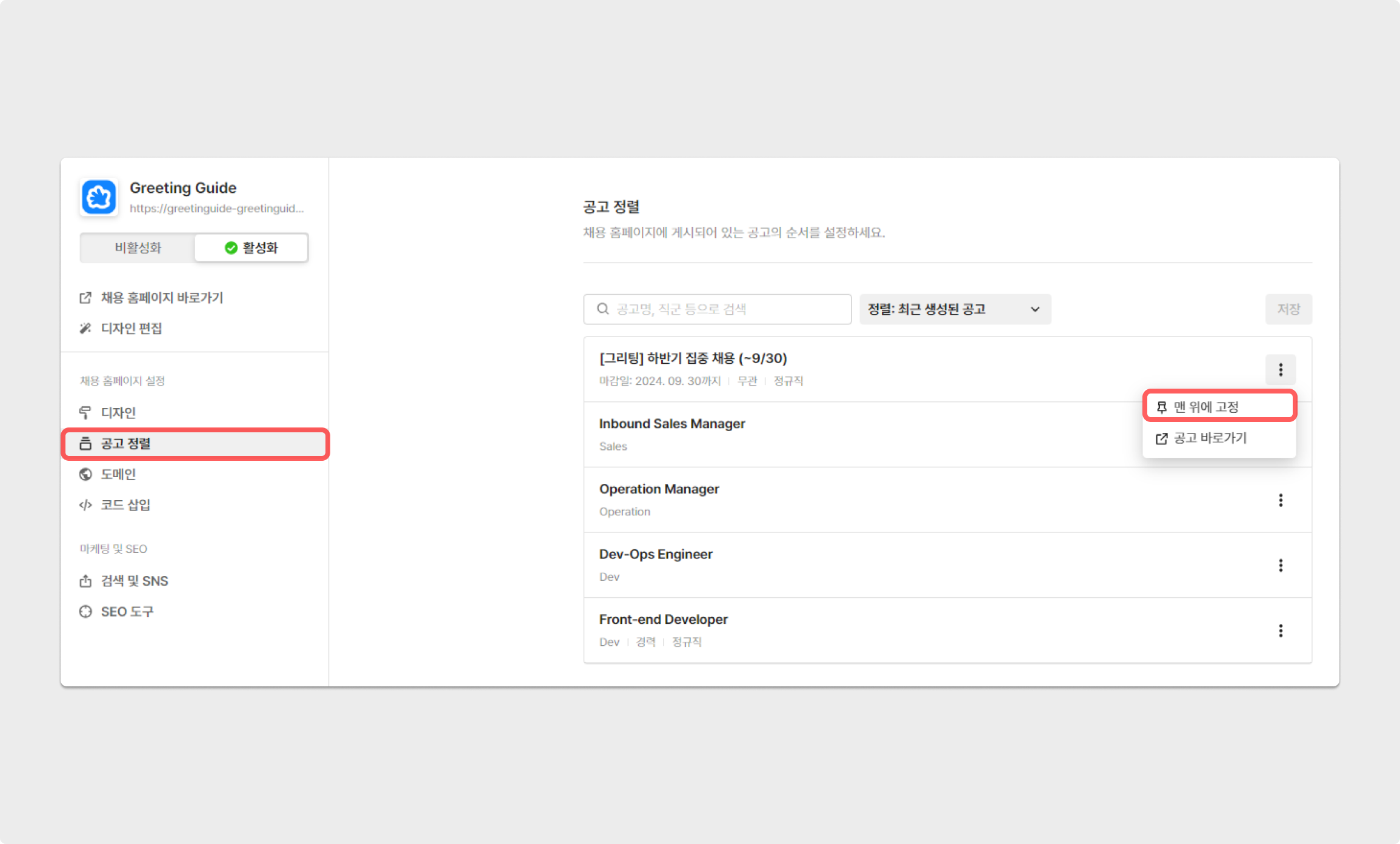Image resolution: width=1400 pixels, height=844 pixels.
Task: Choose 공고 바로가기 from popup menu
Action: (x=1218, y=438)
